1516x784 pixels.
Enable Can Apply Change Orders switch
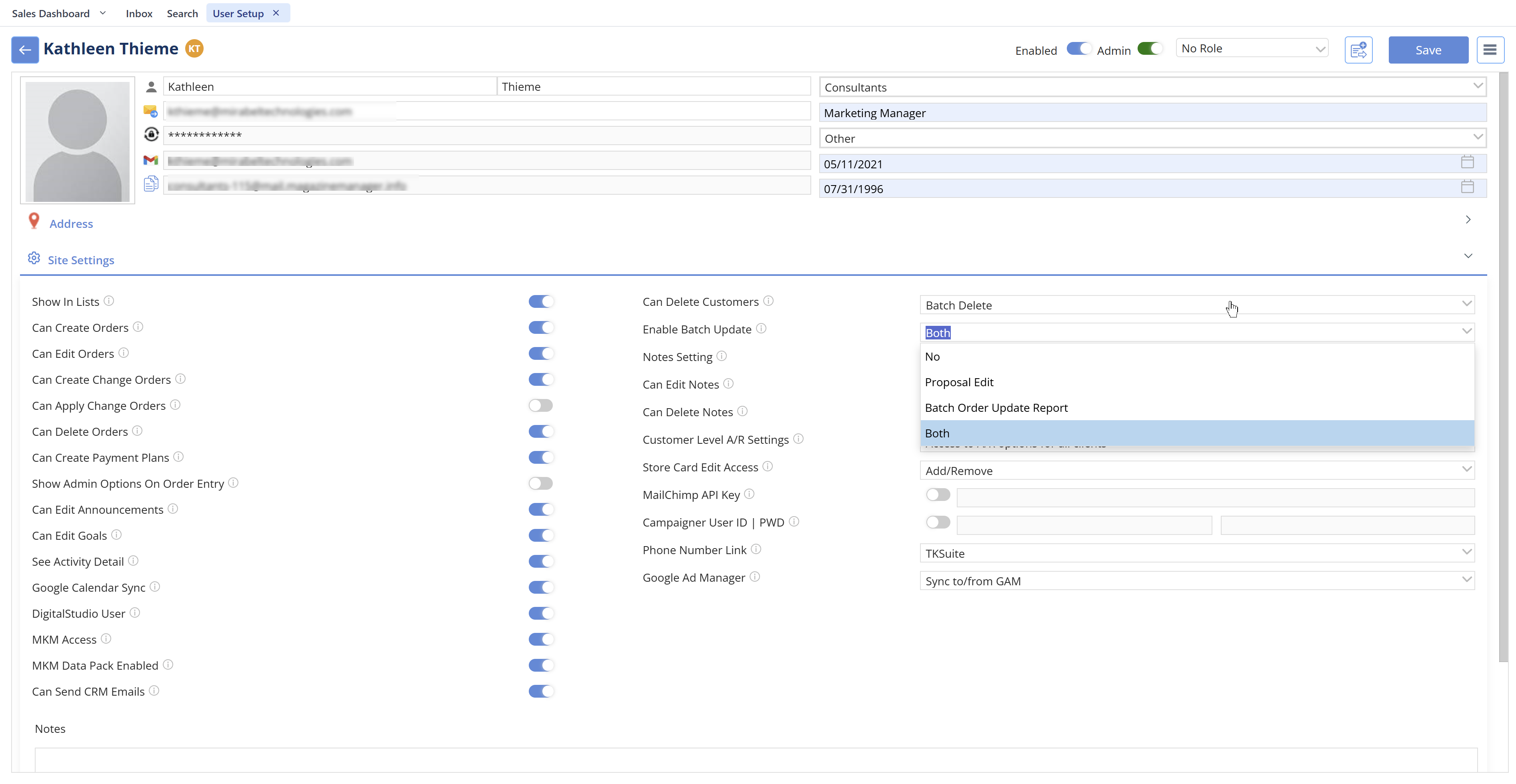coord(541,406)
